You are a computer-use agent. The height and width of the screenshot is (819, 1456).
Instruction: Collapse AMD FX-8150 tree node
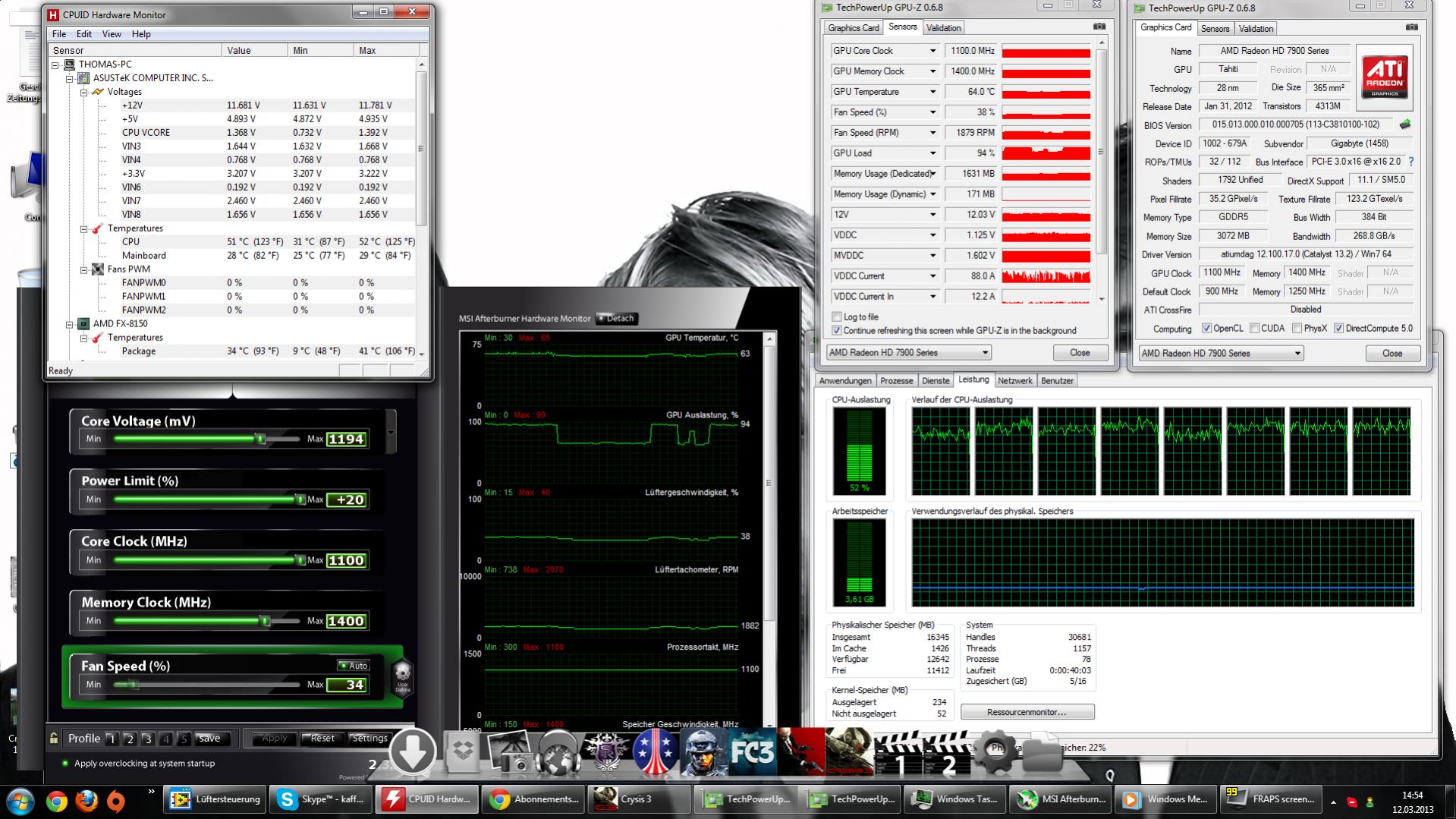[70, 324]
